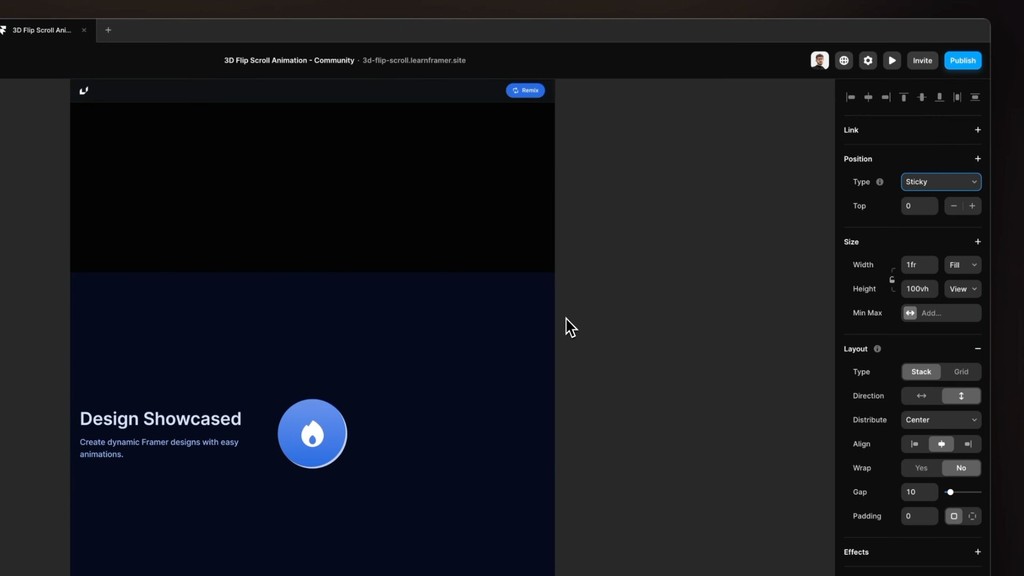The height and width of the screenshot is (576, 1024).
Task: Open the Width Fill dropdown
Action: coord(961,264)
